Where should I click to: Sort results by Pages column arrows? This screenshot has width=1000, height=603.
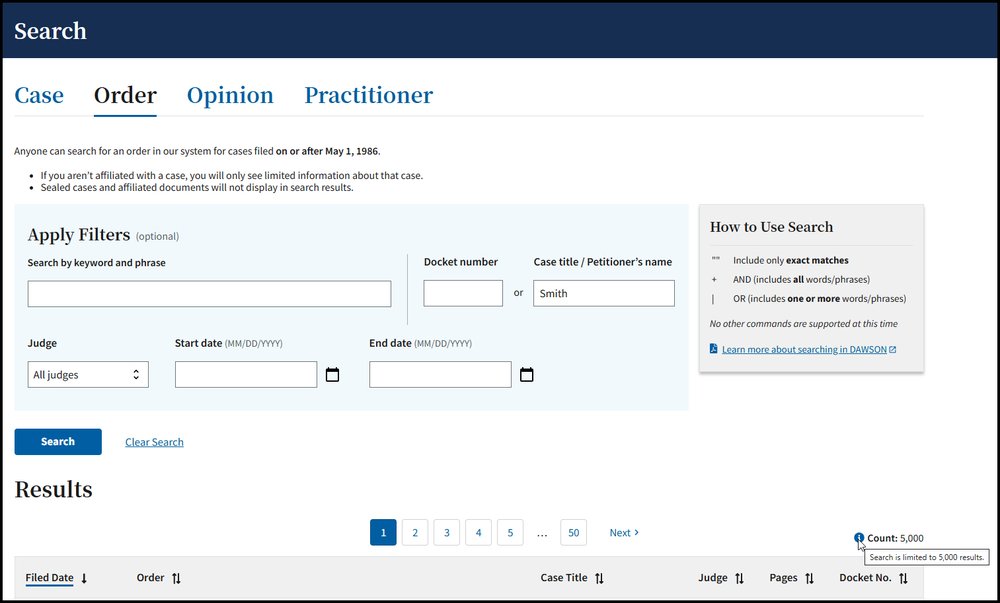coord(809,578)
